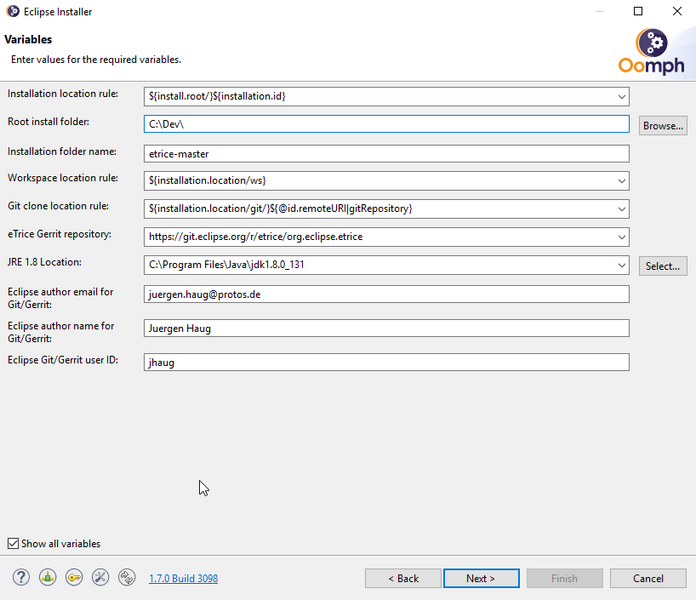Uncheck the Show all variables checkbox
The height and width of the screenshot is (600, 696).
pyautogui.click(x=13, y=543)
